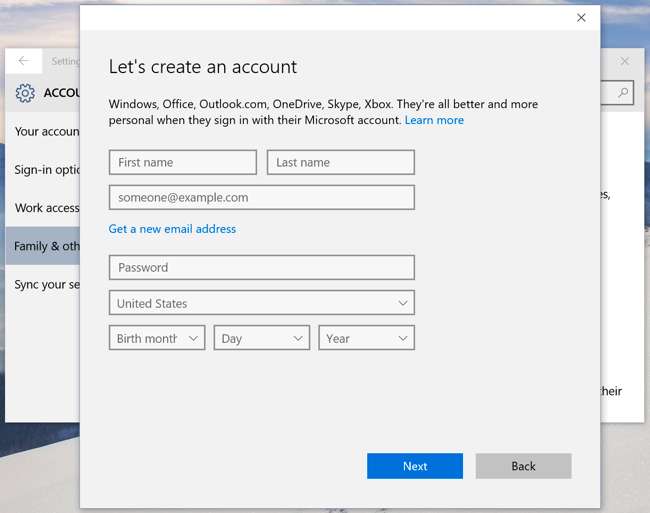This screenshot has width=650, height=513.
Task: Open the Day dropdown
Action: pos(261,338)
